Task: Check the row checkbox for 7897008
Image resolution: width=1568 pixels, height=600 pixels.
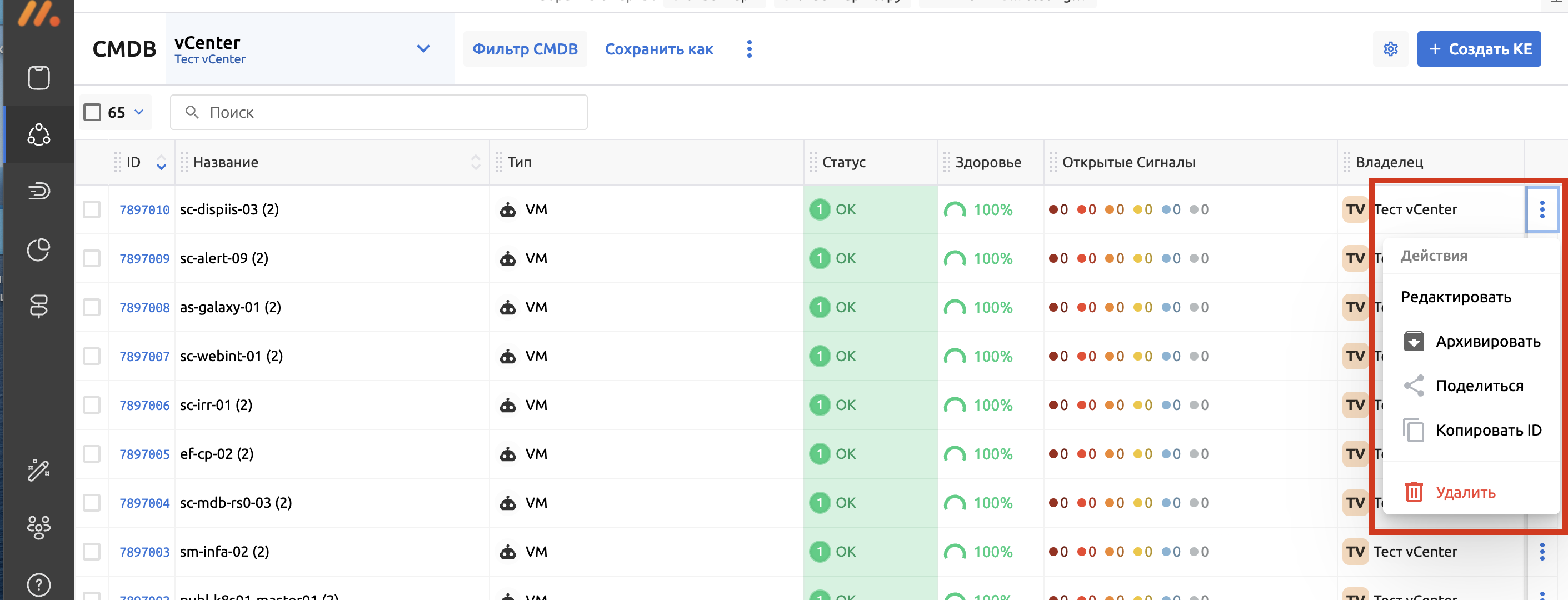Action: coord(91,307)
